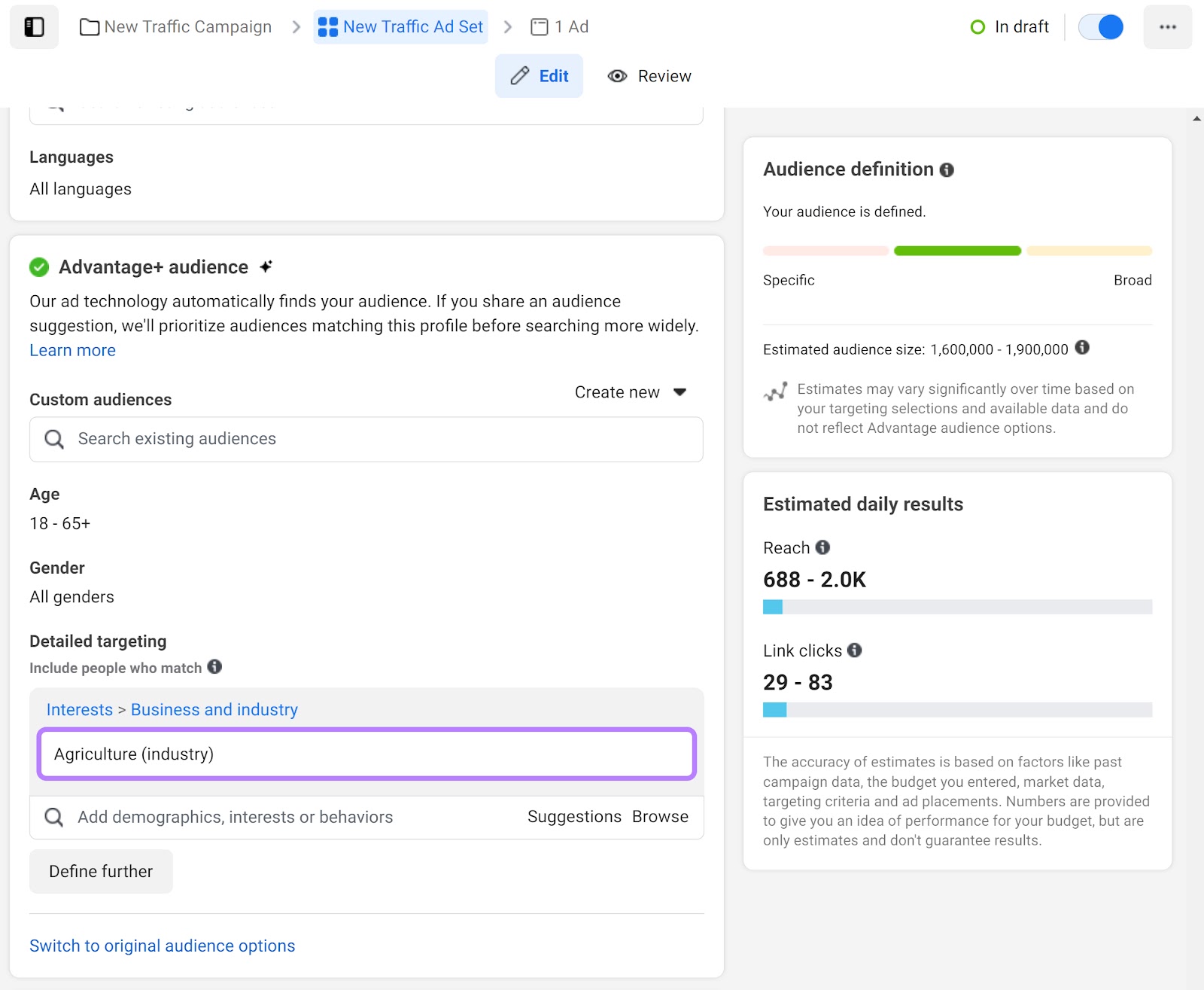Click the magnifier in Search existing audiences

[53, 439]
